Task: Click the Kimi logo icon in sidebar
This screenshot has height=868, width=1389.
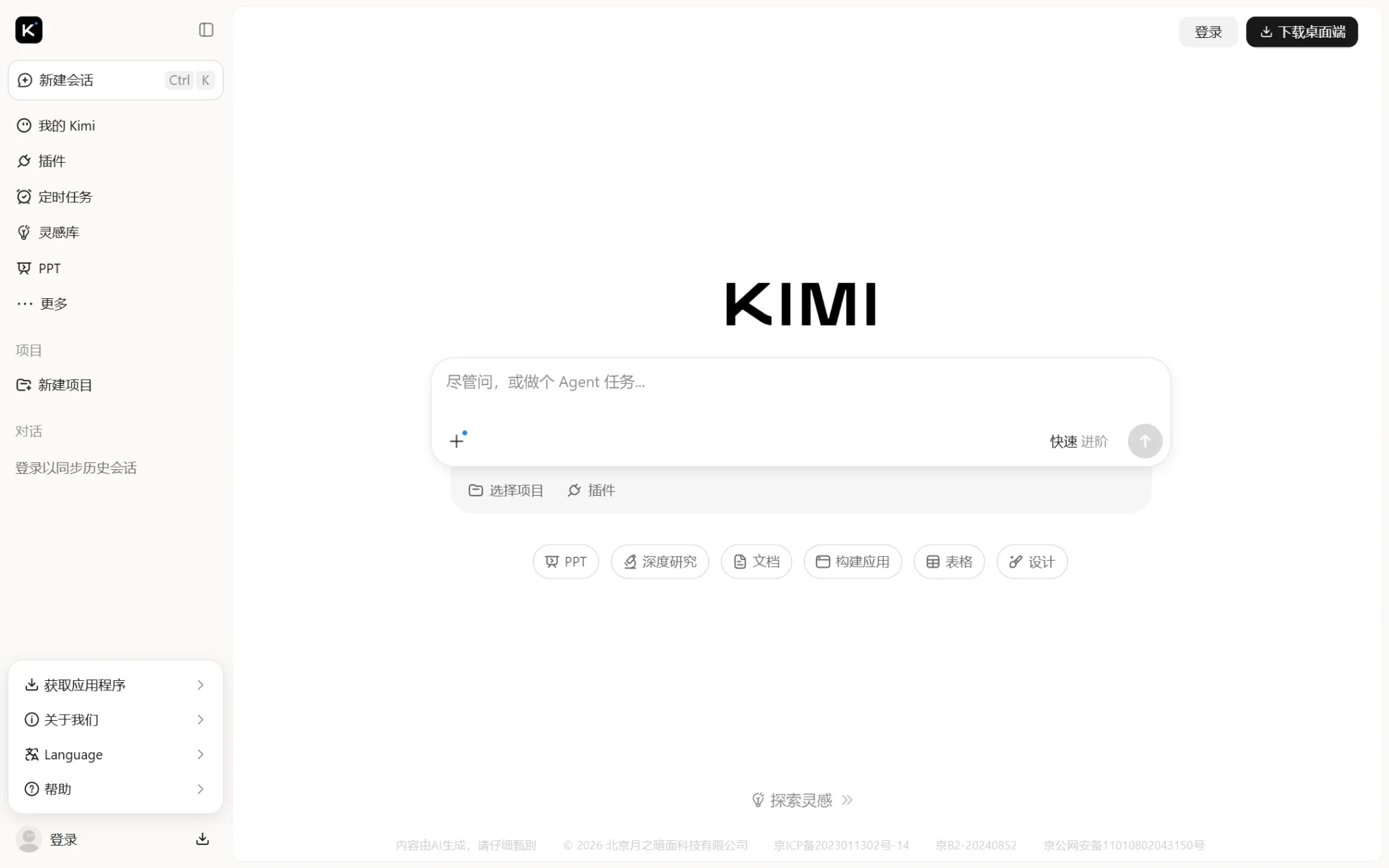Action: point(28,30)
